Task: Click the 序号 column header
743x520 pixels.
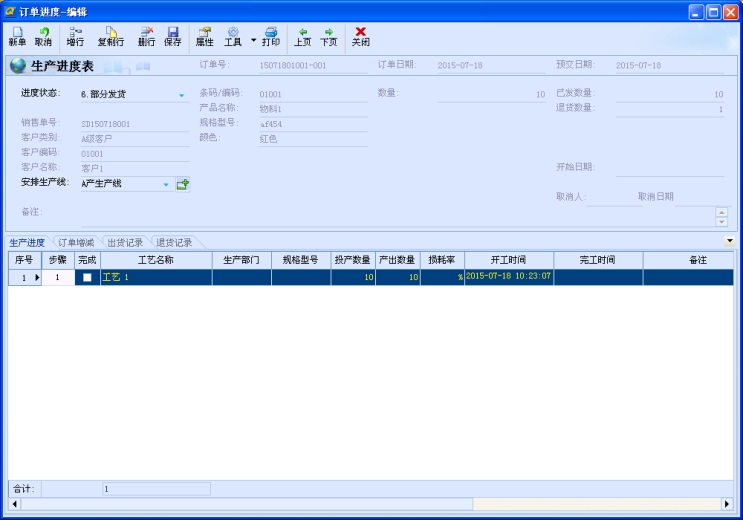Action: coord(24,260)
